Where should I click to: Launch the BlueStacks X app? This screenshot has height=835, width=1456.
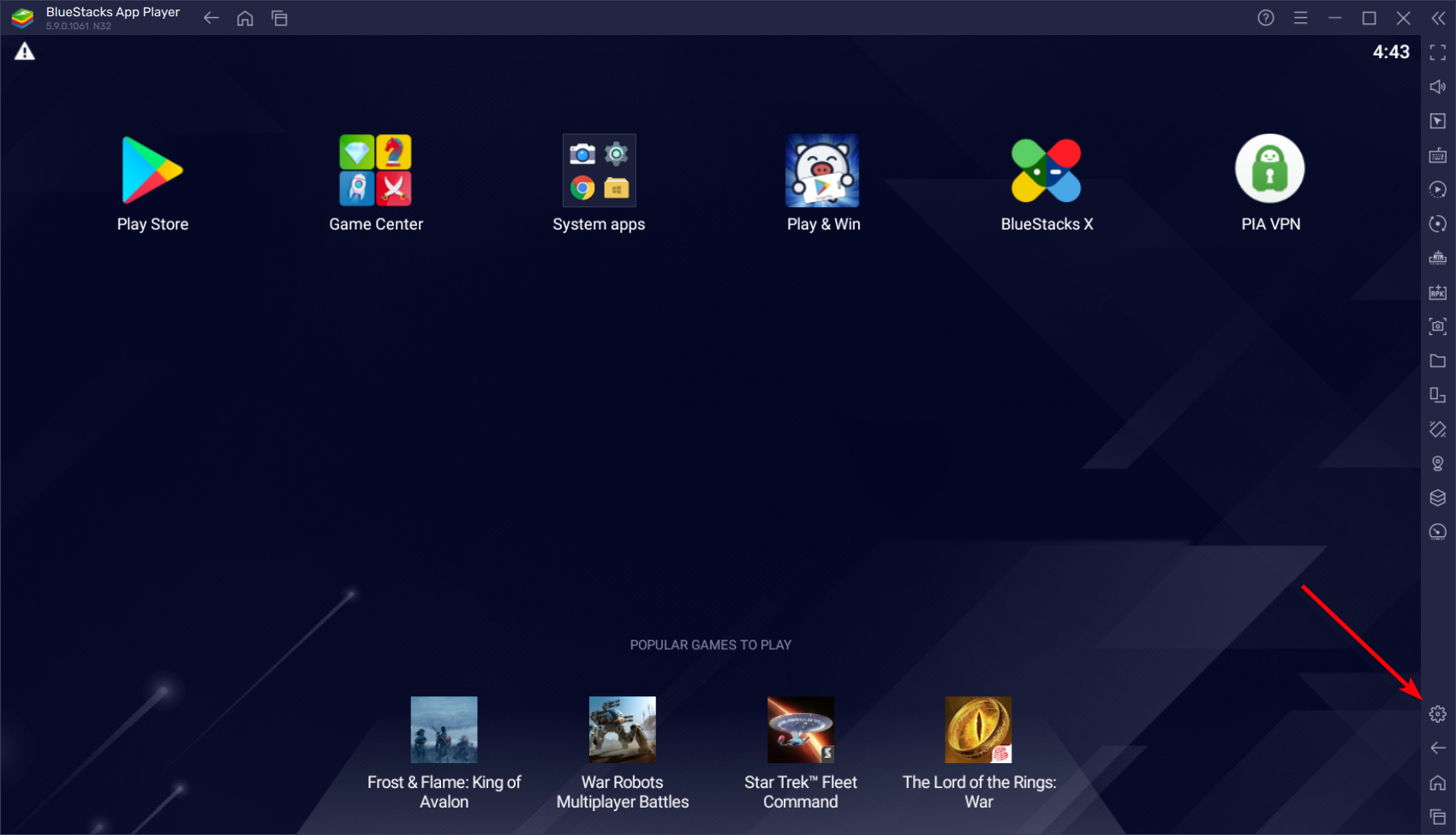(1046, 170)
